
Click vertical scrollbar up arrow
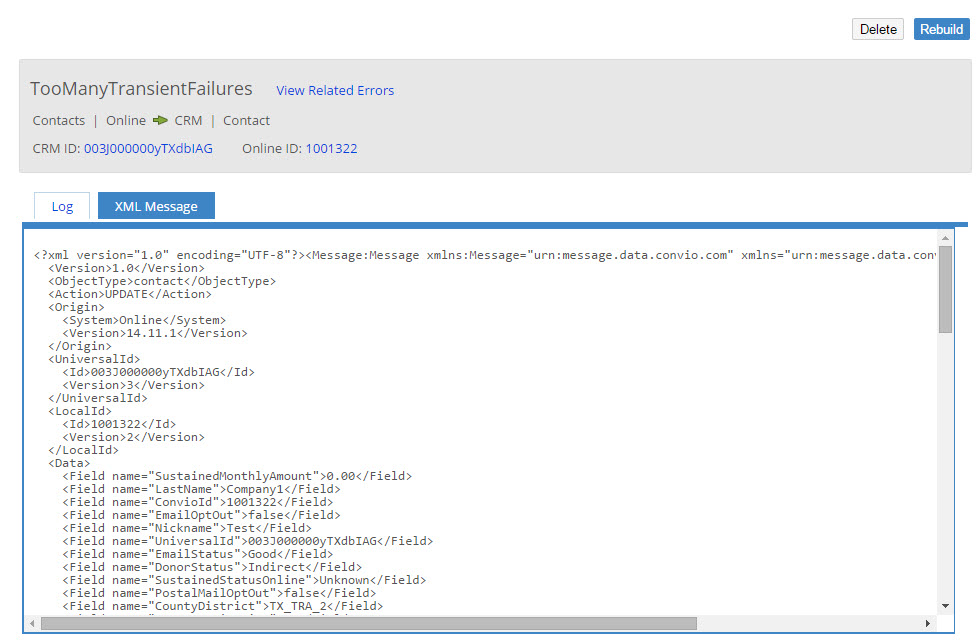pyautogui.click(x=945, y=238)
